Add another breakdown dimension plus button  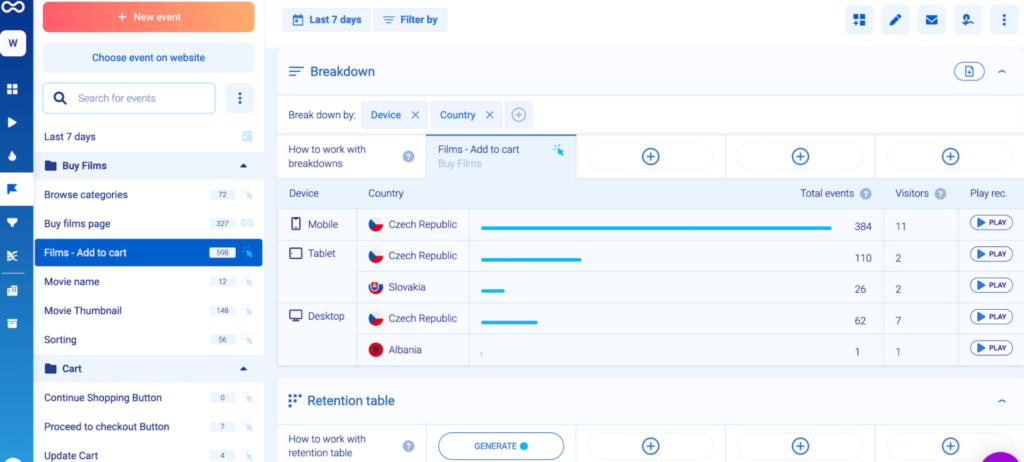(x=519, y=115)
